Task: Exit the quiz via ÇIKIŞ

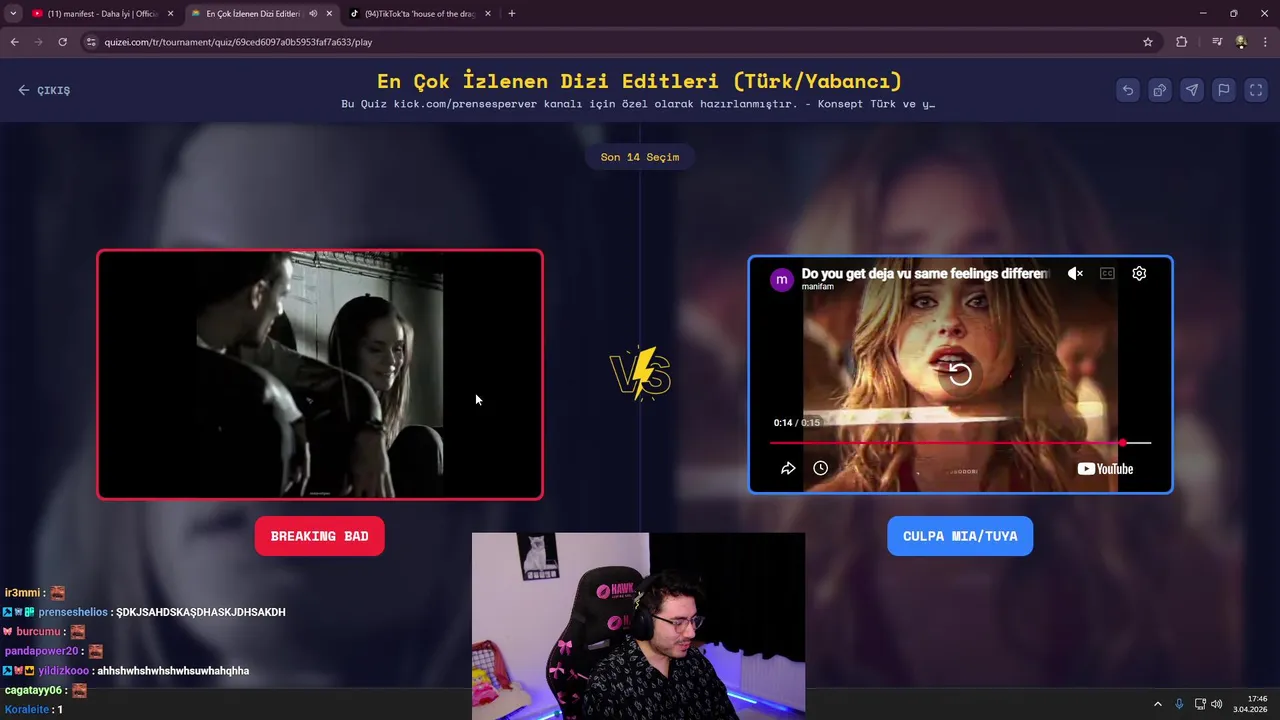Action: tap(44, 90)
